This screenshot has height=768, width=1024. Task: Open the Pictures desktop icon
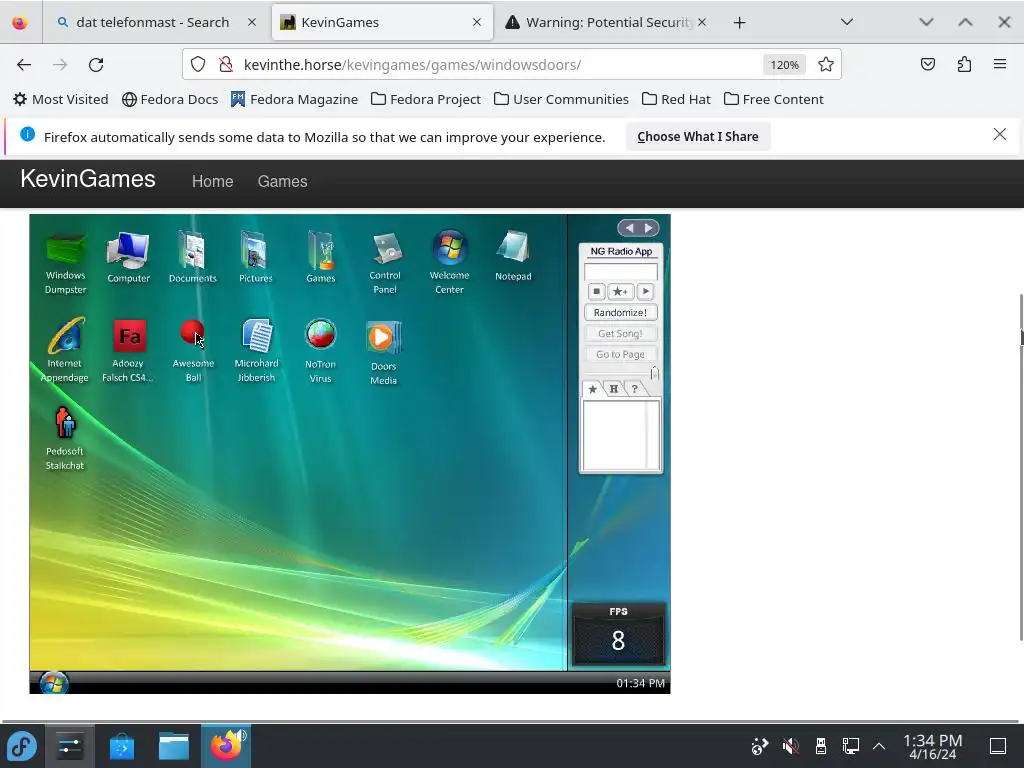(x=255, y=257)
